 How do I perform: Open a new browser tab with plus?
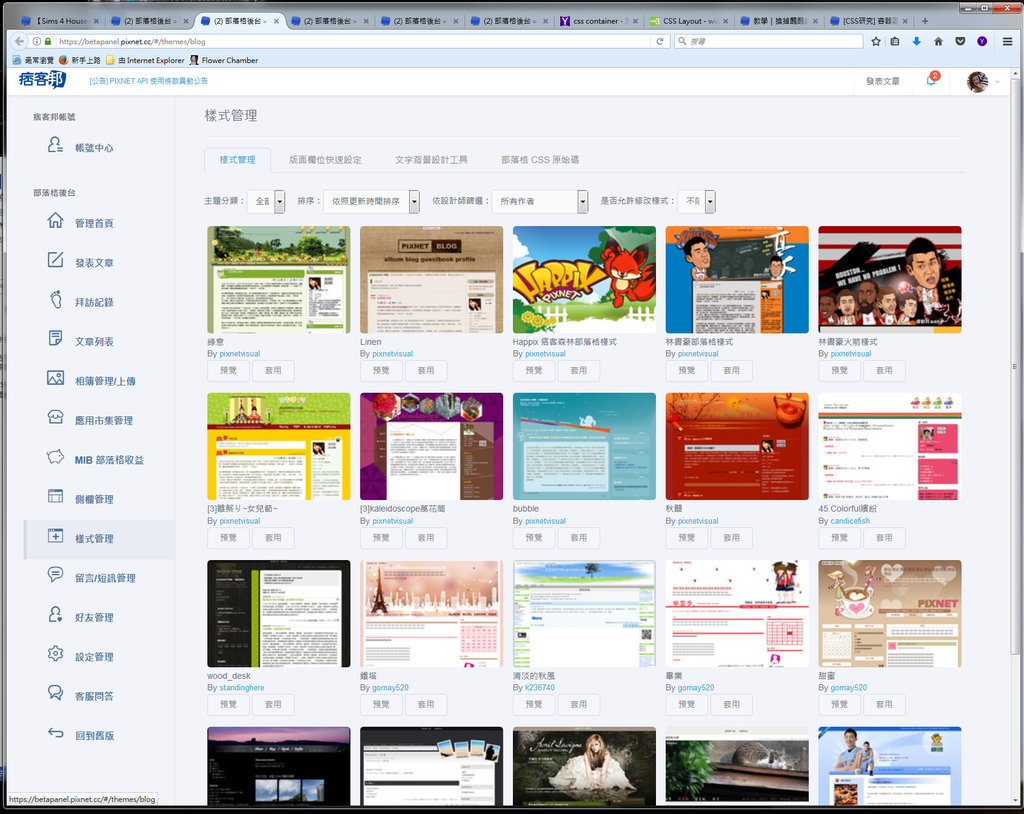coord(925,21)
